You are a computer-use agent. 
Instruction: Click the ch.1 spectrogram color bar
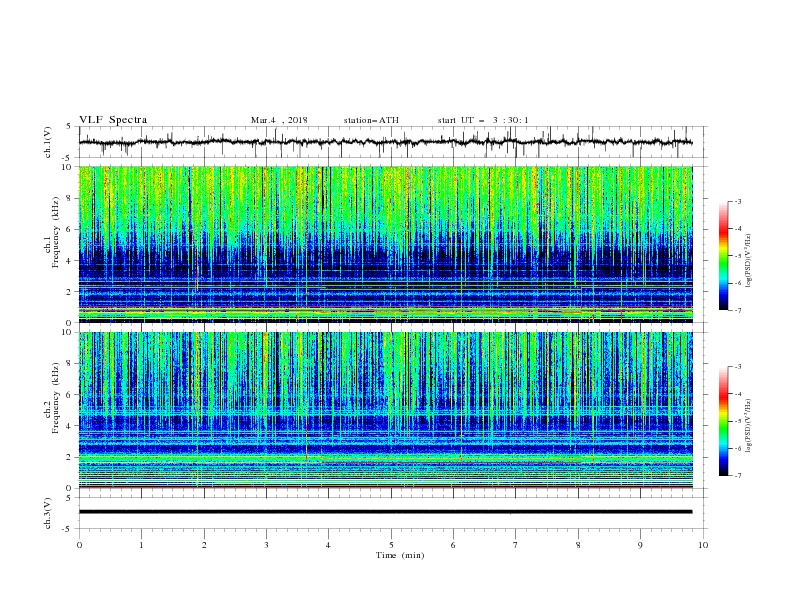coord(723,256)
